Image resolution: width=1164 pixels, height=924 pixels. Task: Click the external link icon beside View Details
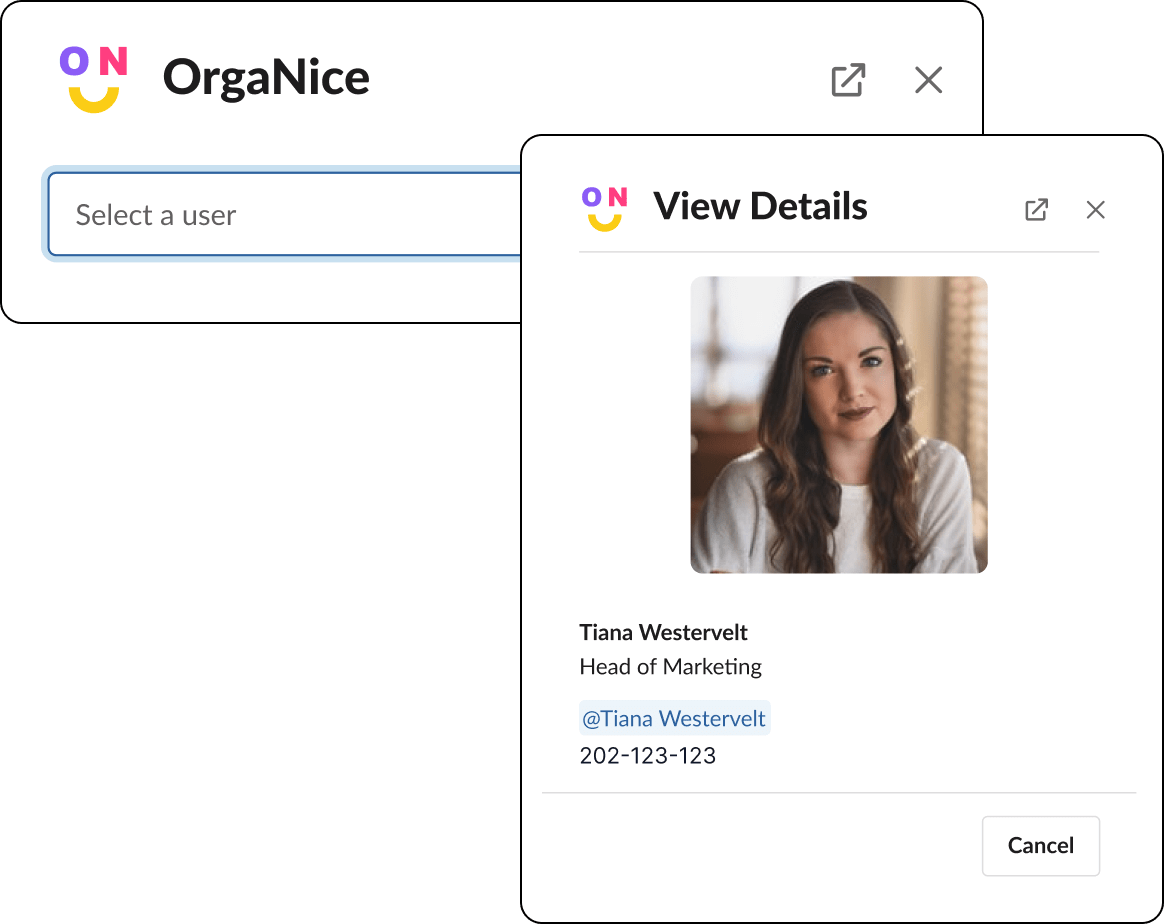point(1036,209)
